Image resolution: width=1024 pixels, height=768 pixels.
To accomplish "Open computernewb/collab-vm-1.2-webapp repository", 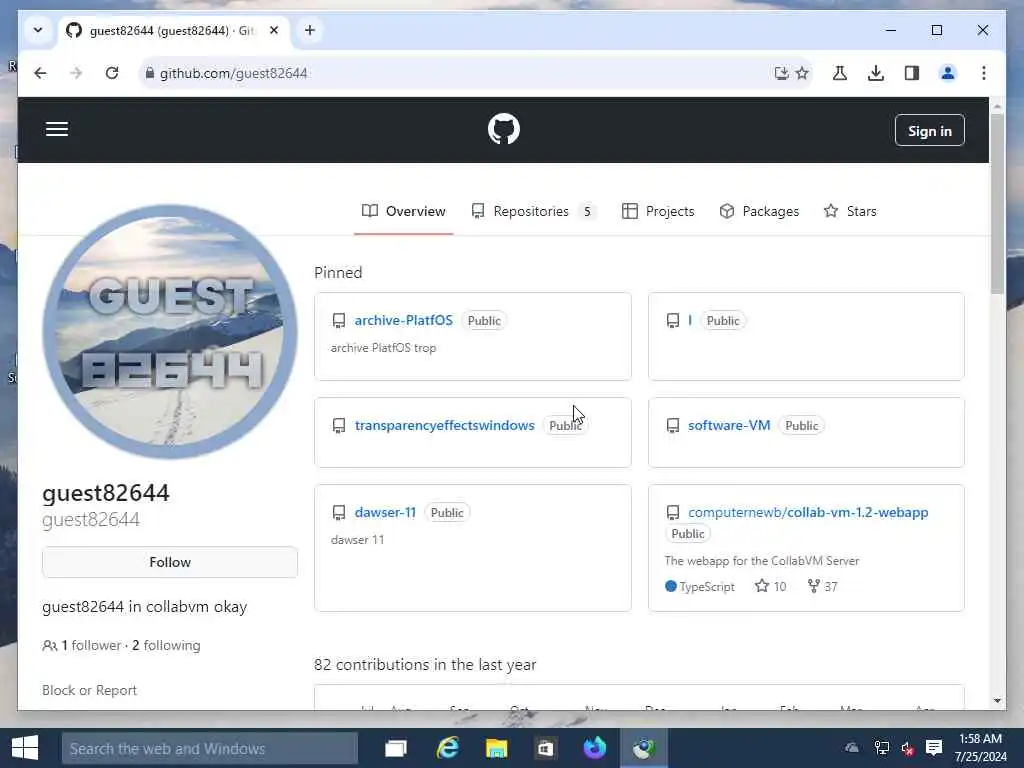I will click(808, 512).
